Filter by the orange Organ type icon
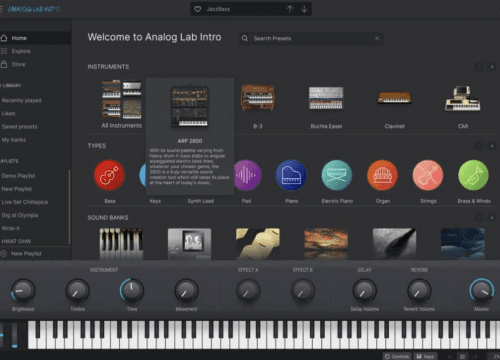The image size is (500, 360). coord(382,175)
